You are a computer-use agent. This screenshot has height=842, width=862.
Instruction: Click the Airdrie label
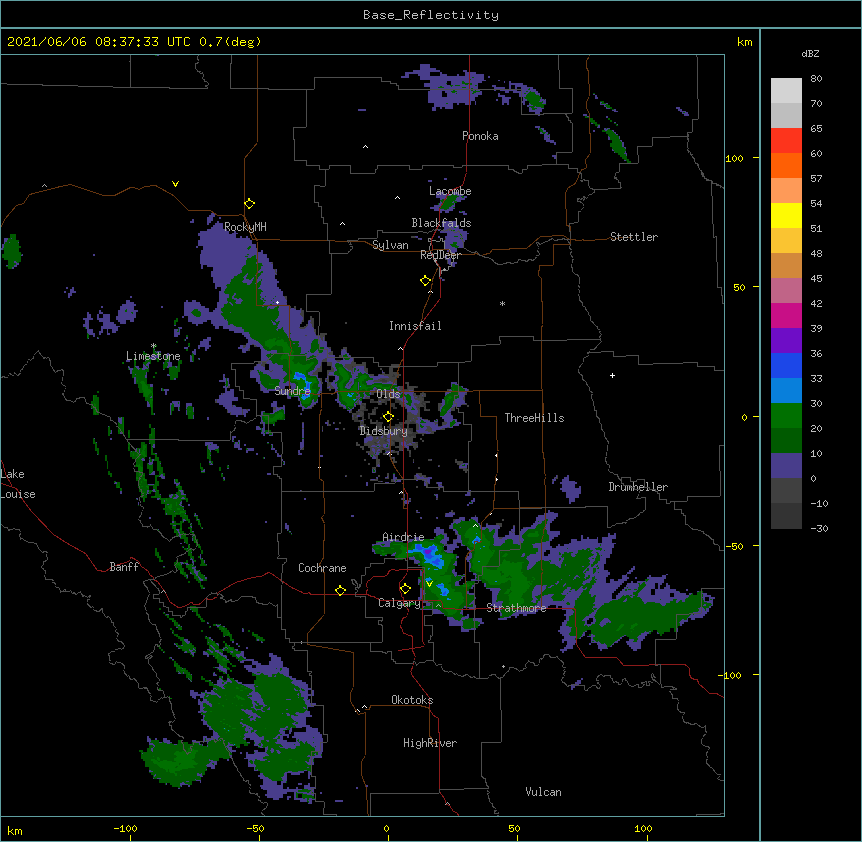pos(403,537)
